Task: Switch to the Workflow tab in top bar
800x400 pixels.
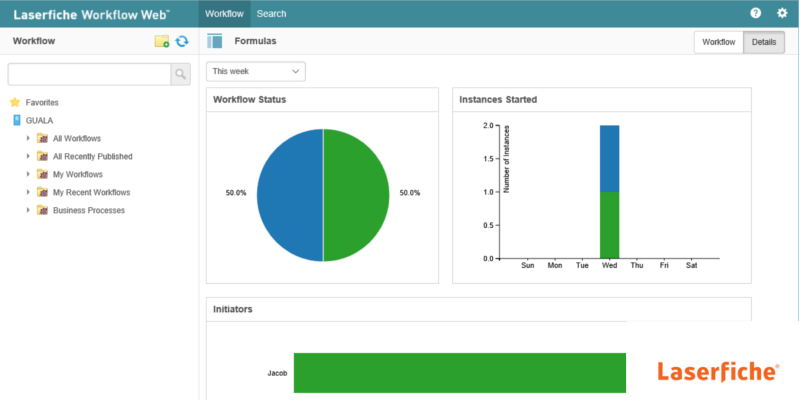Action: click(224, 14)
